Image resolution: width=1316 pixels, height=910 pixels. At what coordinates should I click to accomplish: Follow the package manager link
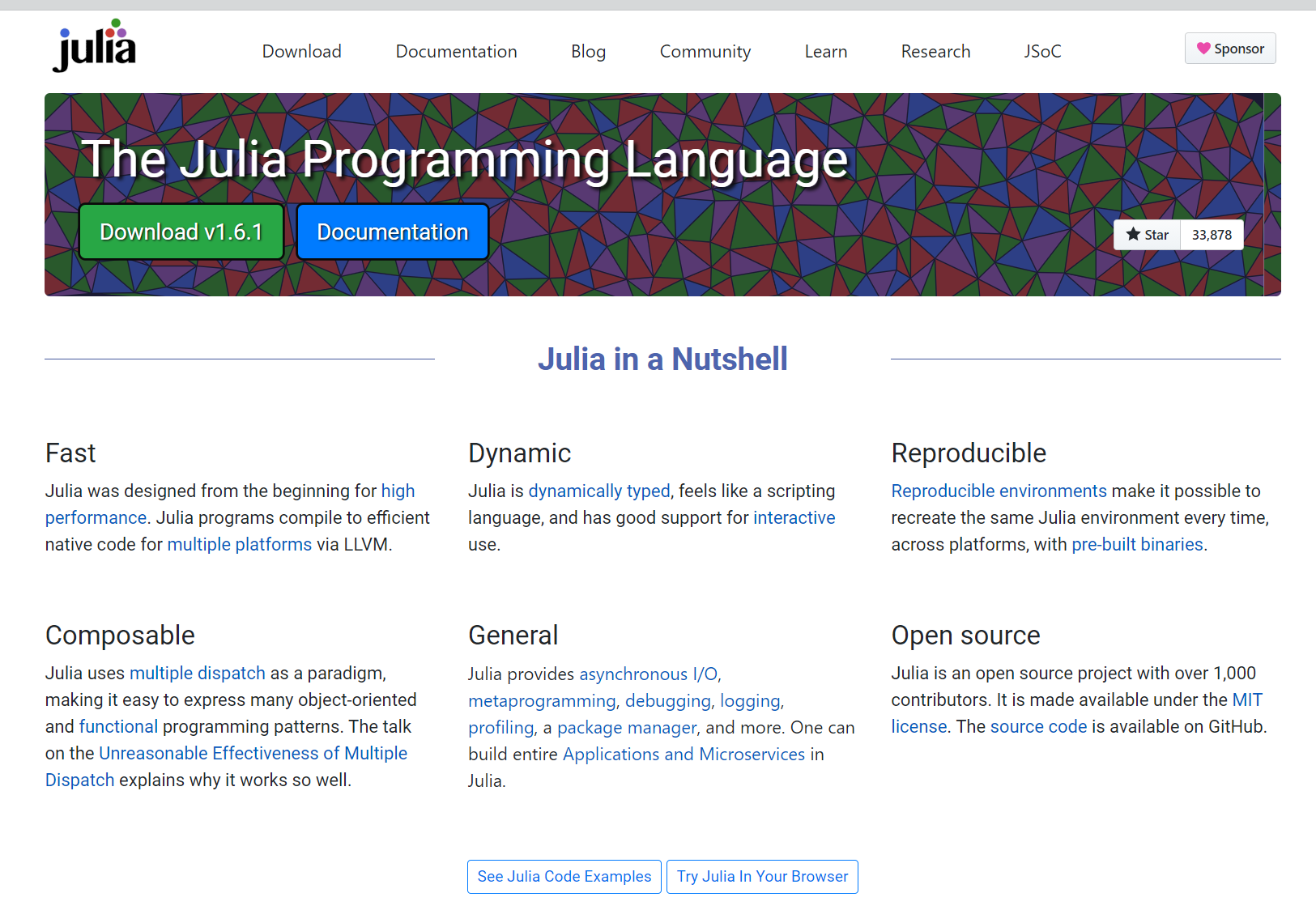(x=627, y=728)
